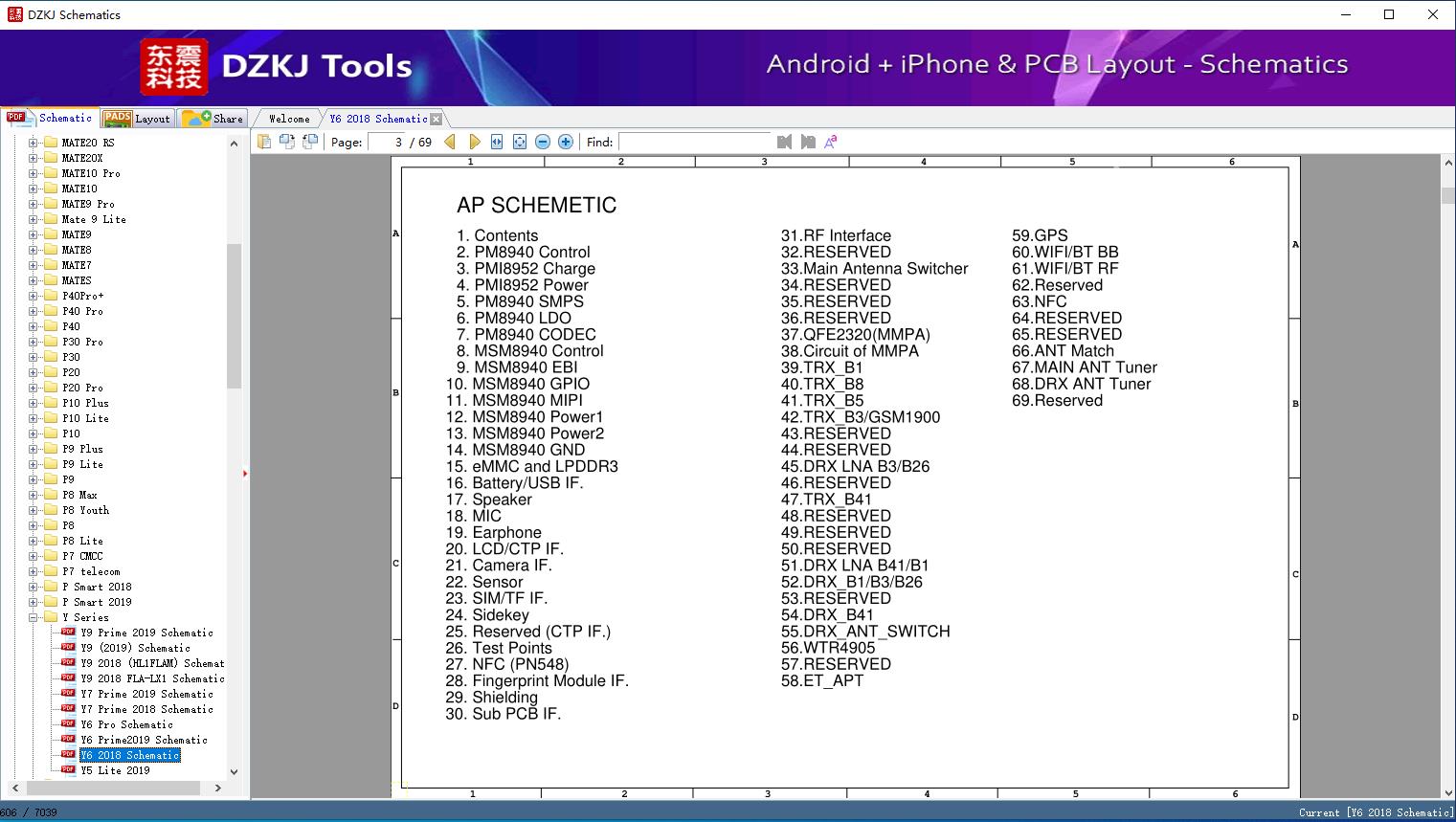Image resolution: width=1456 pixels, height=822 pixels.
Task: Open Y7 Prime 2019 Schematic file
Action: pyautogui.click(x=146, y=694)
